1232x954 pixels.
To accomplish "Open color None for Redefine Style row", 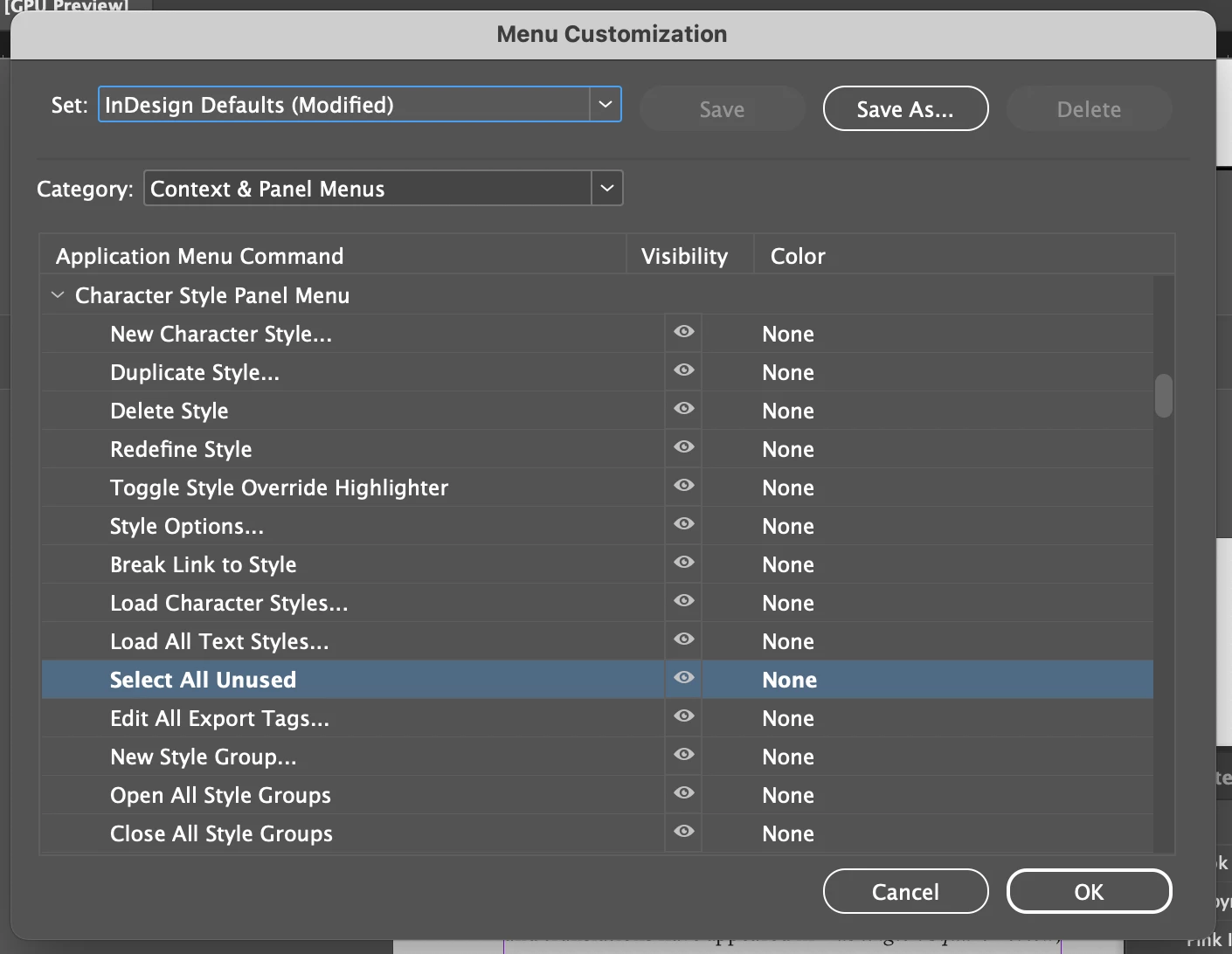I will [788, 449].
